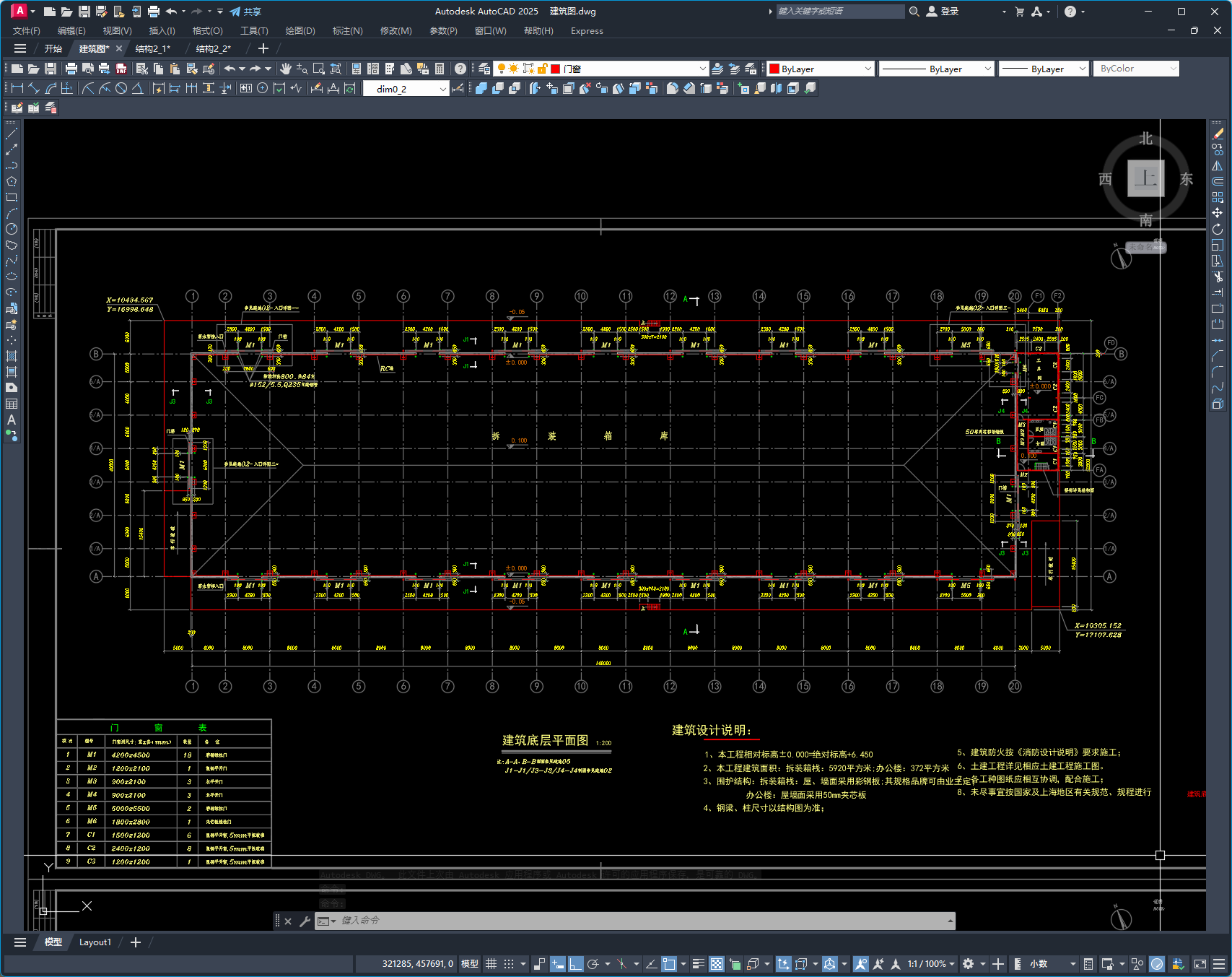
Task: Toggle dynamic UCS in status bar
Action: point(783,964)
